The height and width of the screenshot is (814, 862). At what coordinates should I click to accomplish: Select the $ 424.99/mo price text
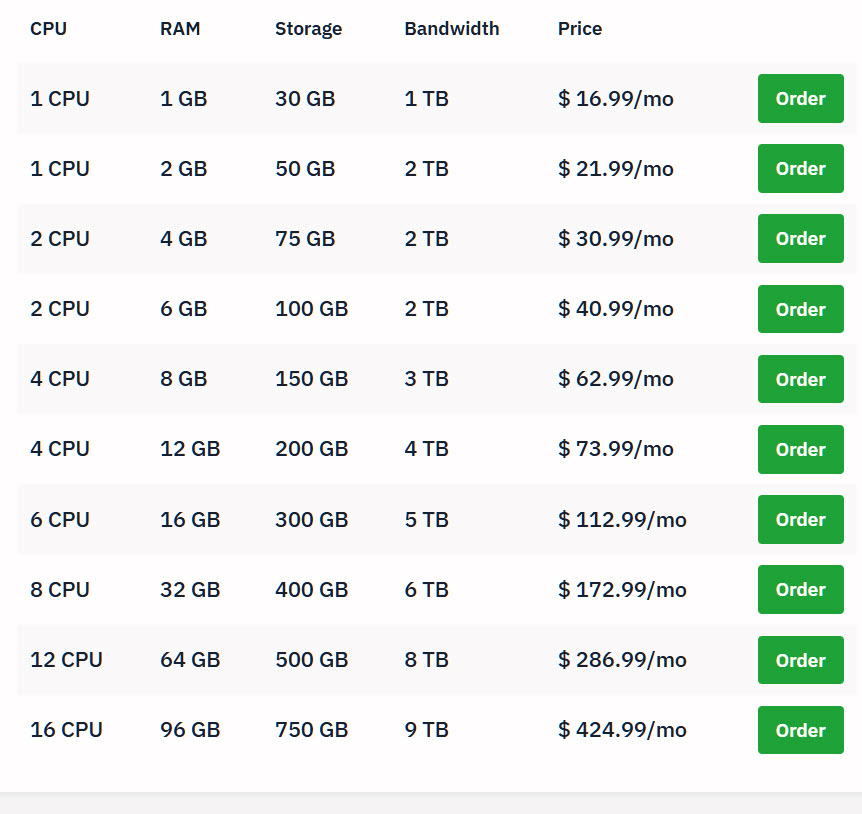point(622,730)
